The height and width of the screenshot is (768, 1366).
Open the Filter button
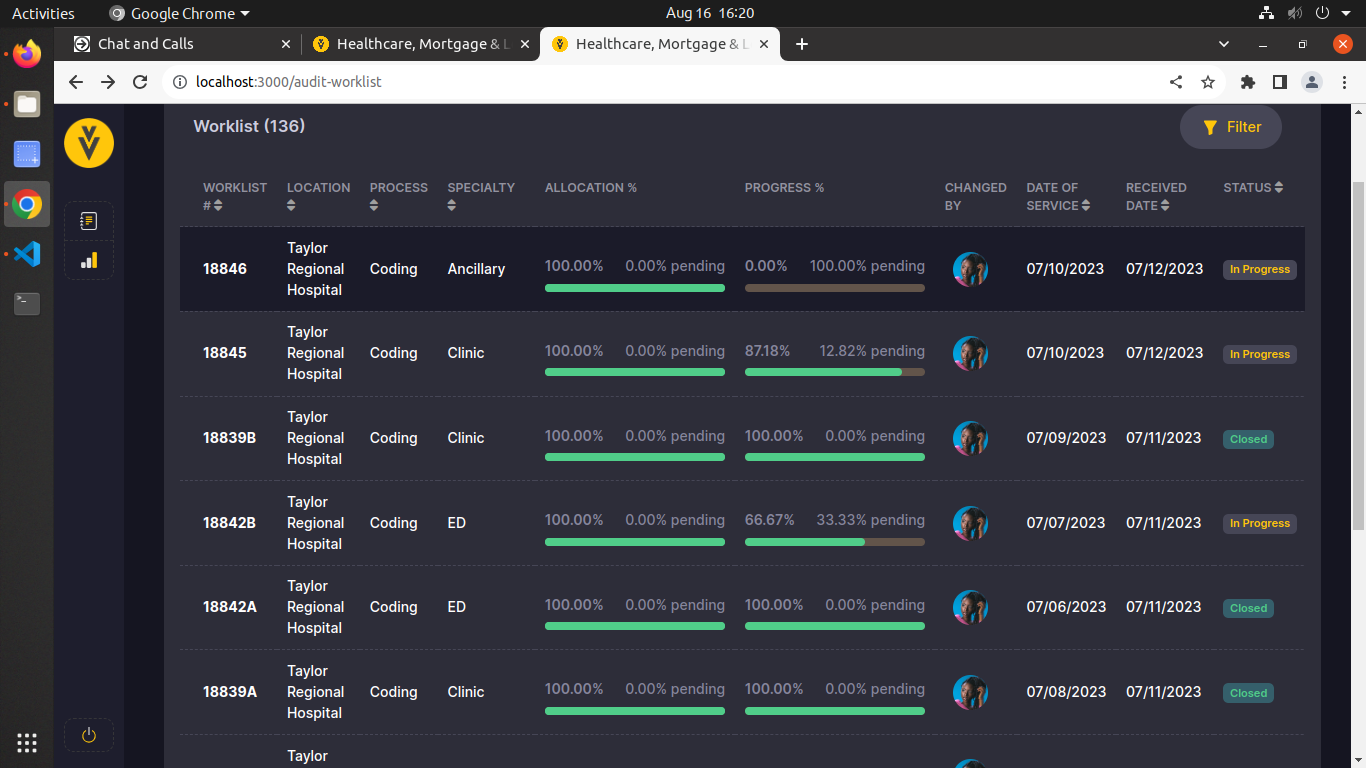1231,127
